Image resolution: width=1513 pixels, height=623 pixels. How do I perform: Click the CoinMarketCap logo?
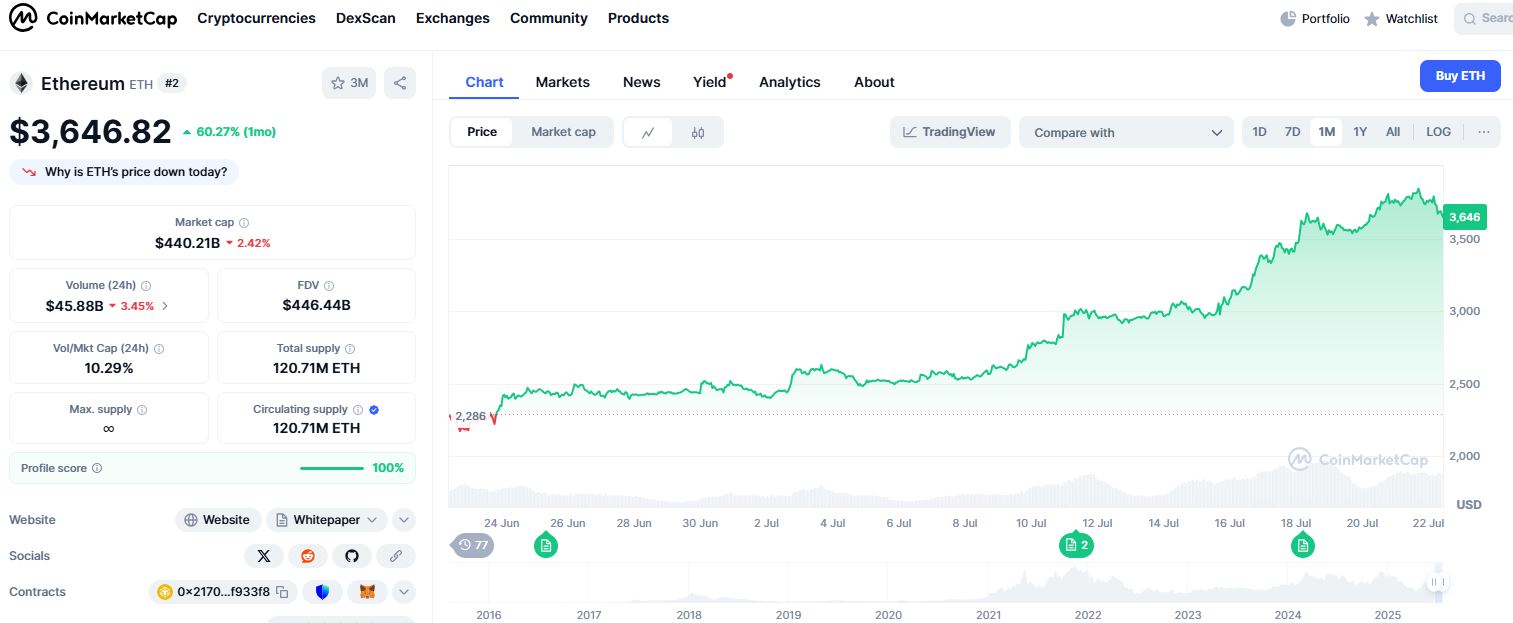pos(93,18)
